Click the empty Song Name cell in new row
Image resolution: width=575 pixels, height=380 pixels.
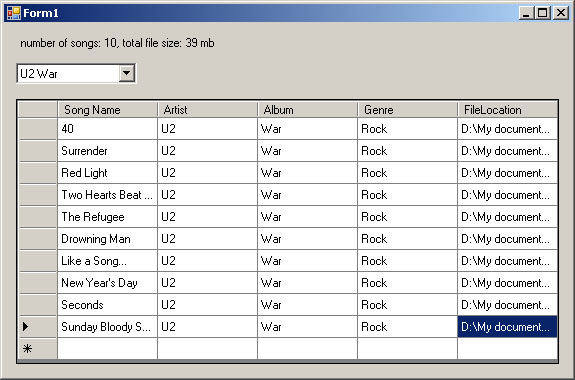(107, 348)
